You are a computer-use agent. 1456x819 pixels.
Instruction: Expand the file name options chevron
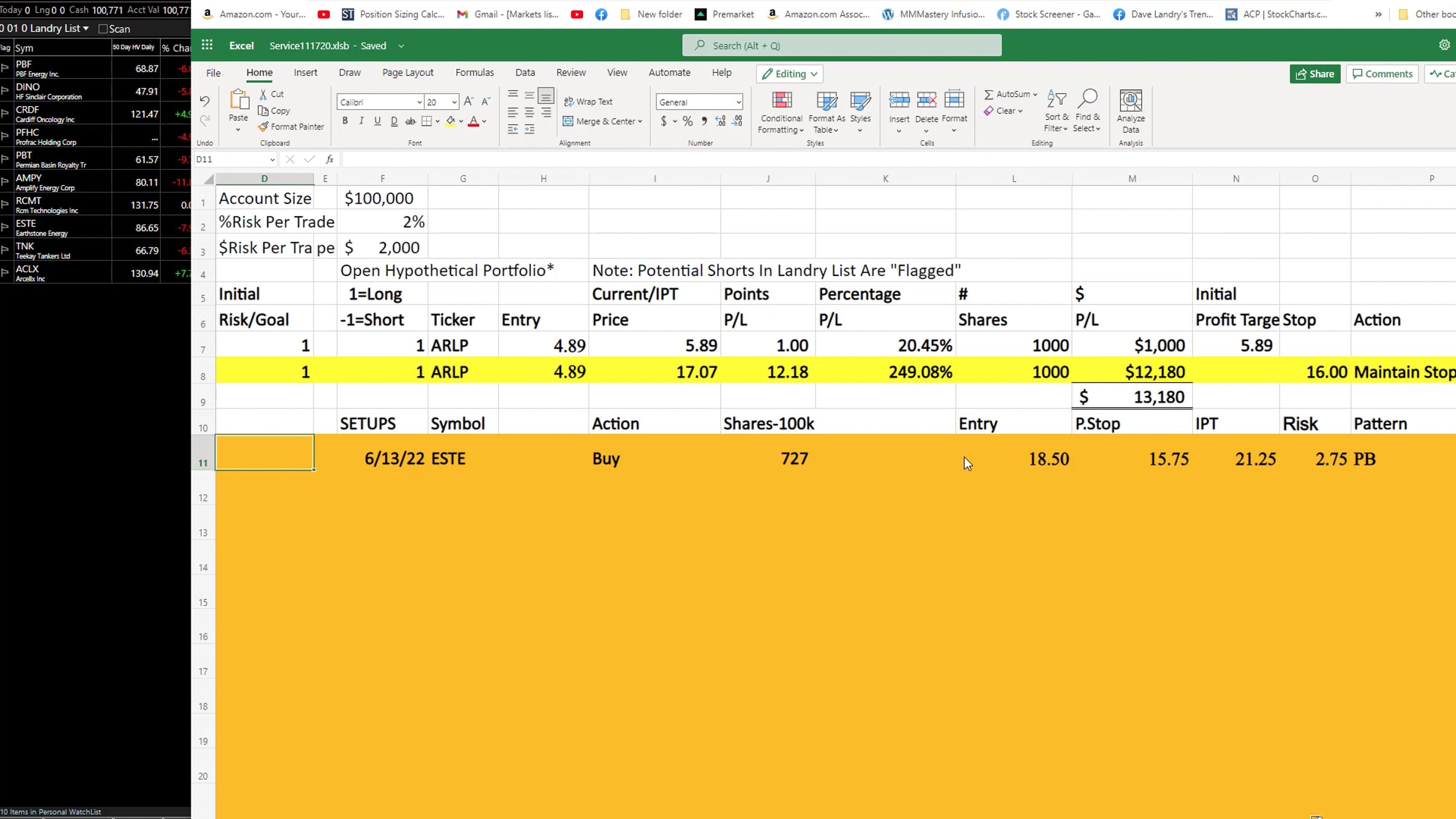tap(401, 45)
